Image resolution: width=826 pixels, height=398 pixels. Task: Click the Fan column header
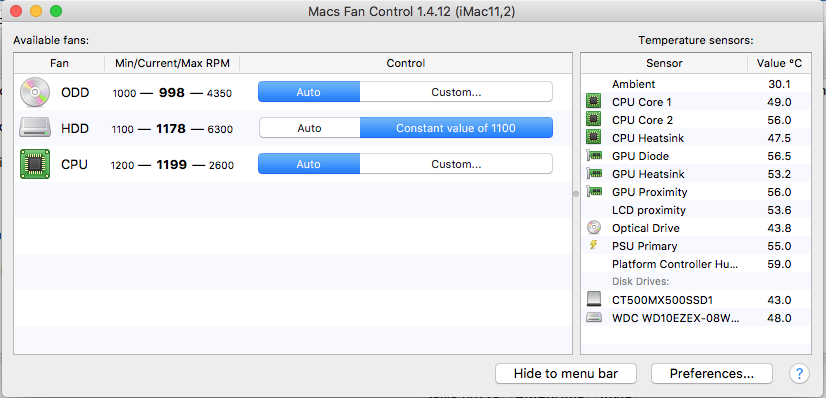(x=59, y=63)
